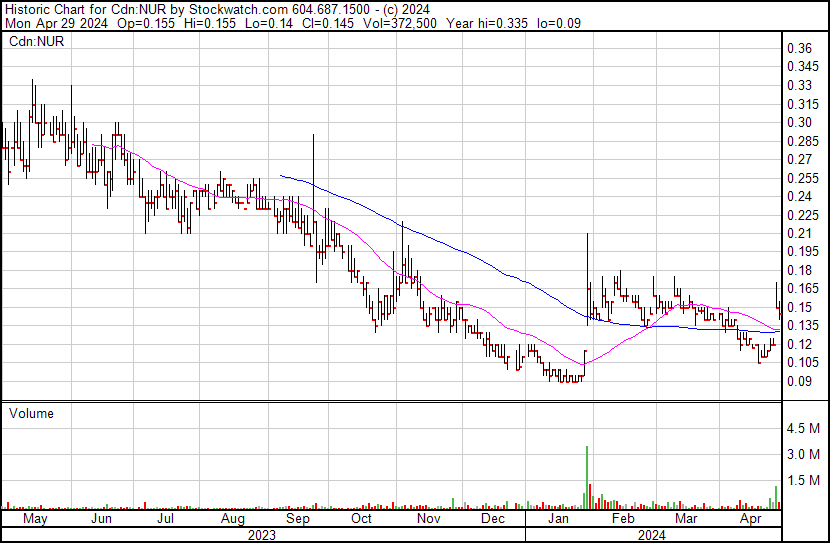Select the Oct month label on timeline
830x543 pixels.
click(361, 520)
